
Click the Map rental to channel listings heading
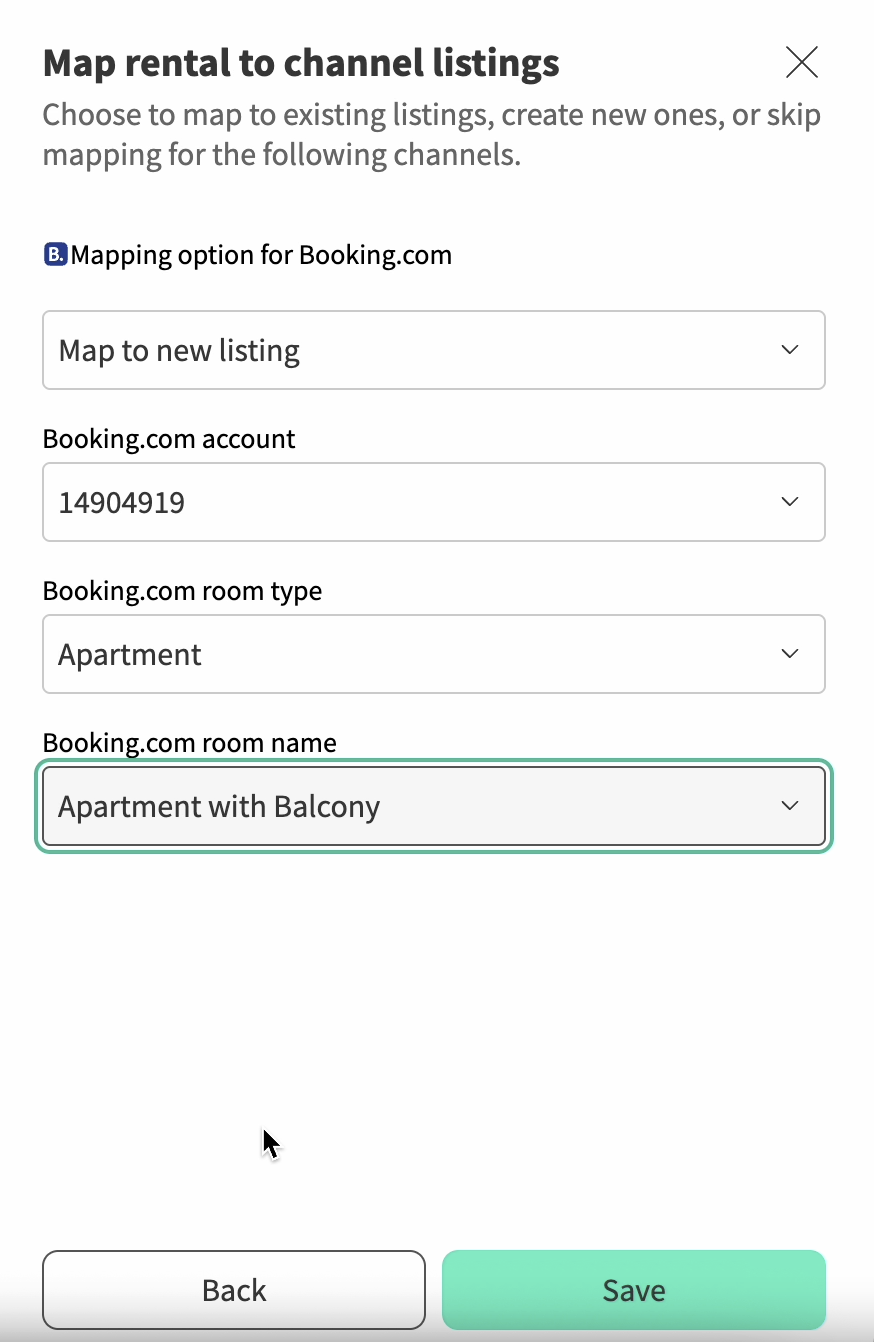point(301,63)
